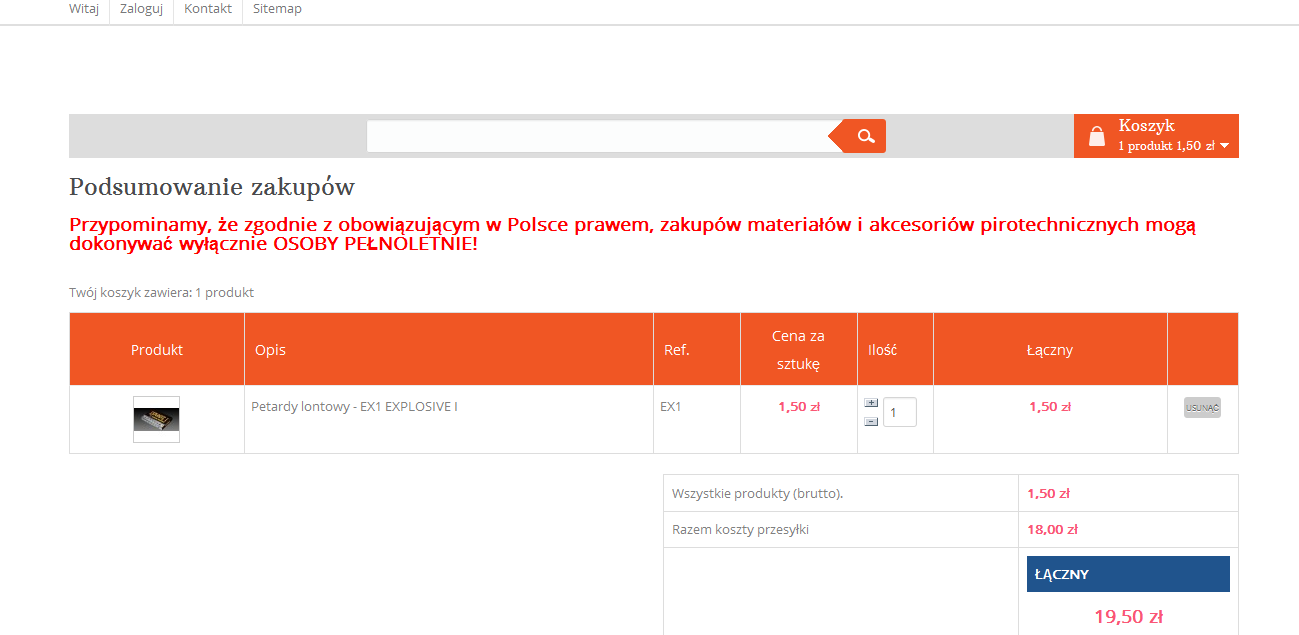Image resolution: width=1299 pixels, height=635 pixels.
Task: Open the Koszyk cart title
Action: (1146, 126)
